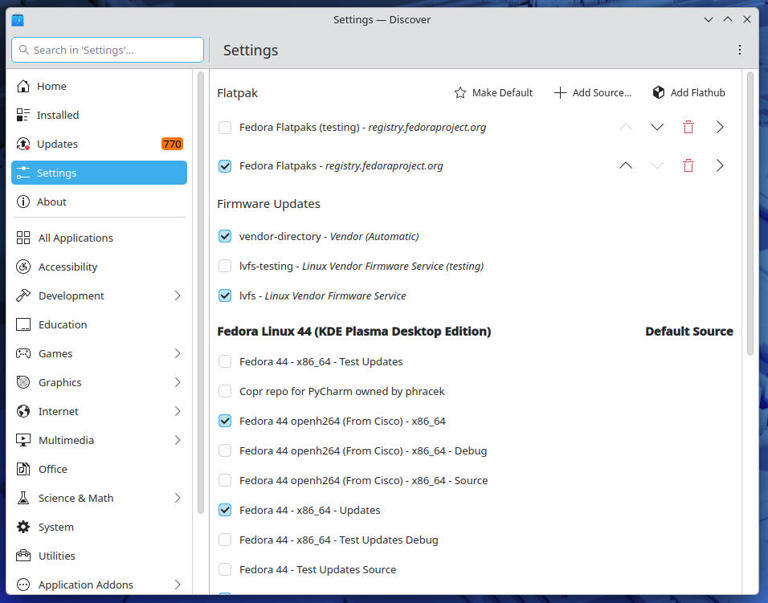Uncheck Fedora Flatpaks registry source
The width and height of the screenshot is (768, 603).
click(225, 166)
